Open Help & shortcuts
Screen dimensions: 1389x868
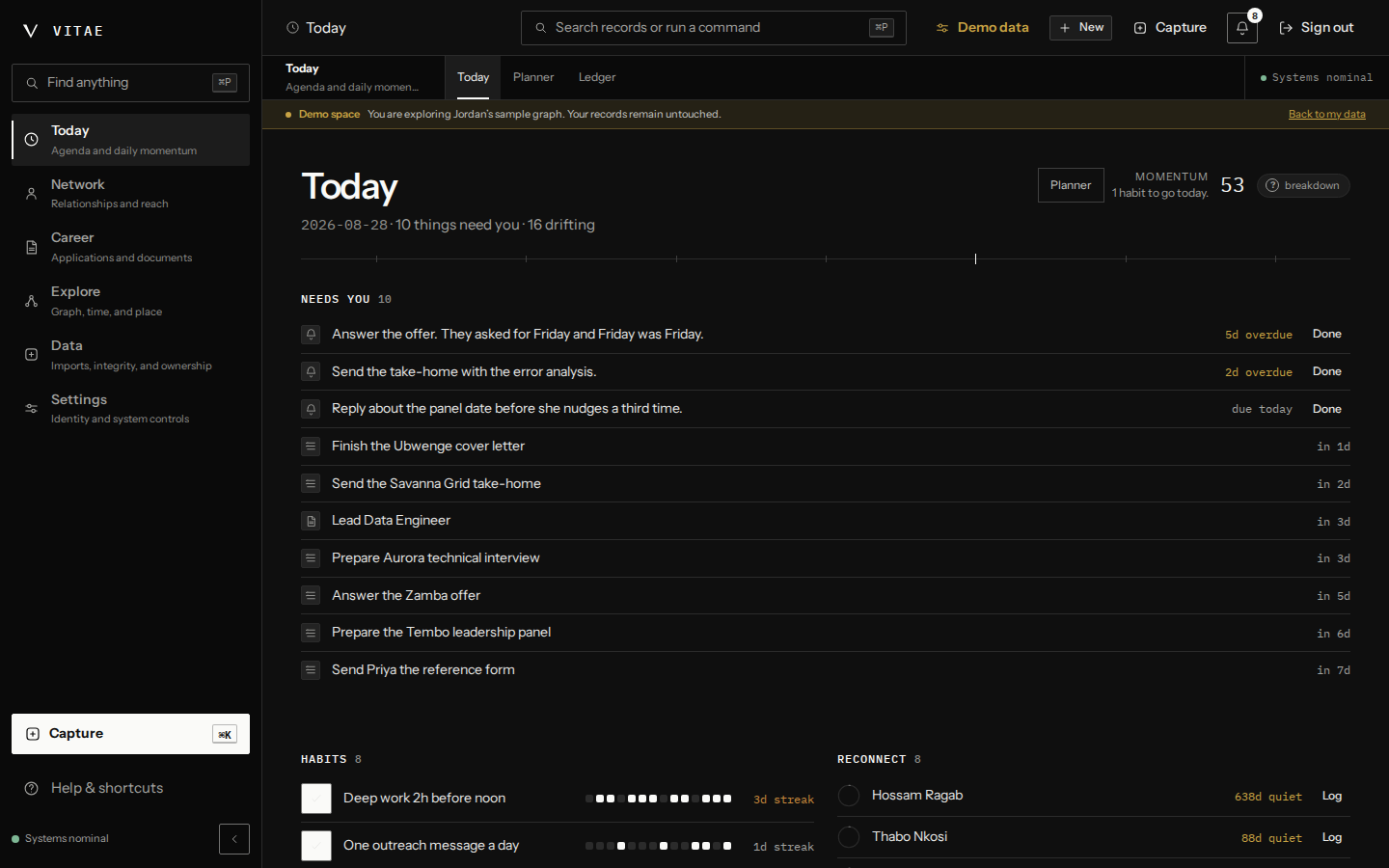(130, 788)
